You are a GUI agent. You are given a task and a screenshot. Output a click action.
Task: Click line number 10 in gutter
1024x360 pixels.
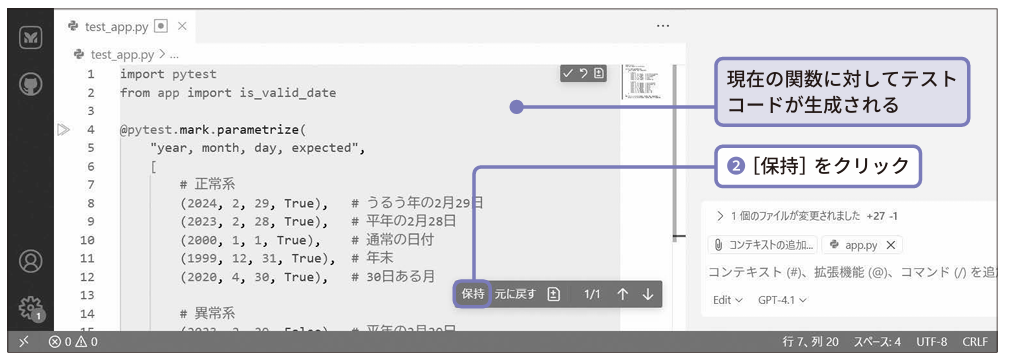click(x=88, y=240)
